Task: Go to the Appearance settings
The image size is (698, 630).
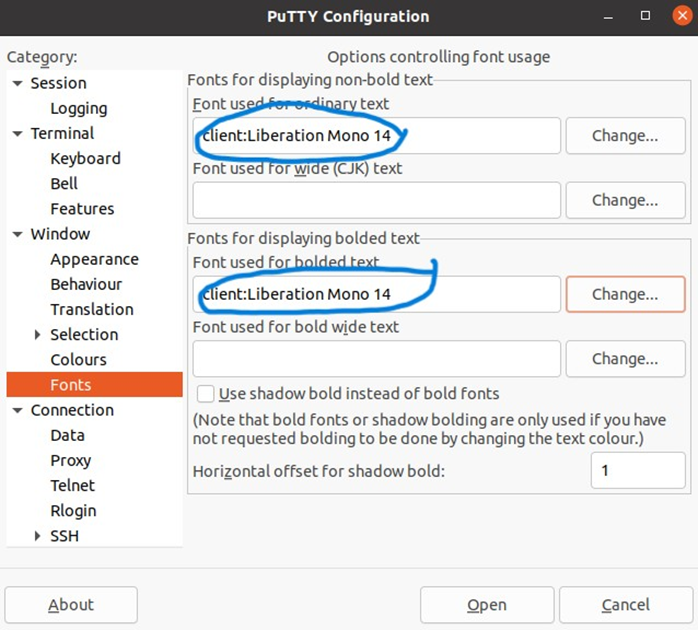Action: (94, 259)
